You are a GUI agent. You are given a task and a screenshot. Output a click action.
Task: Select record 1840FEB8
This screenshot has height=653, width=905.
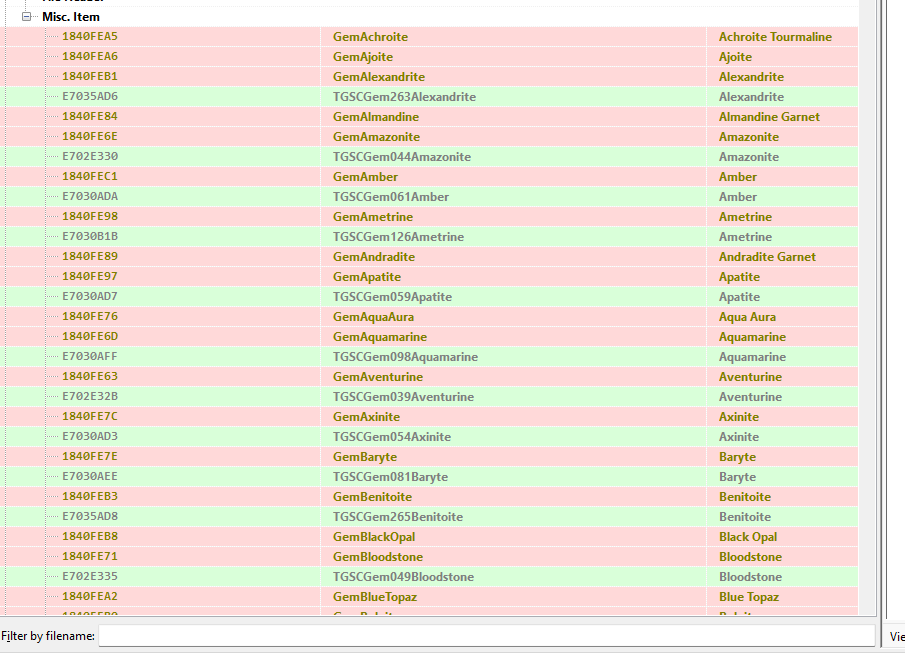click(89, 536)
